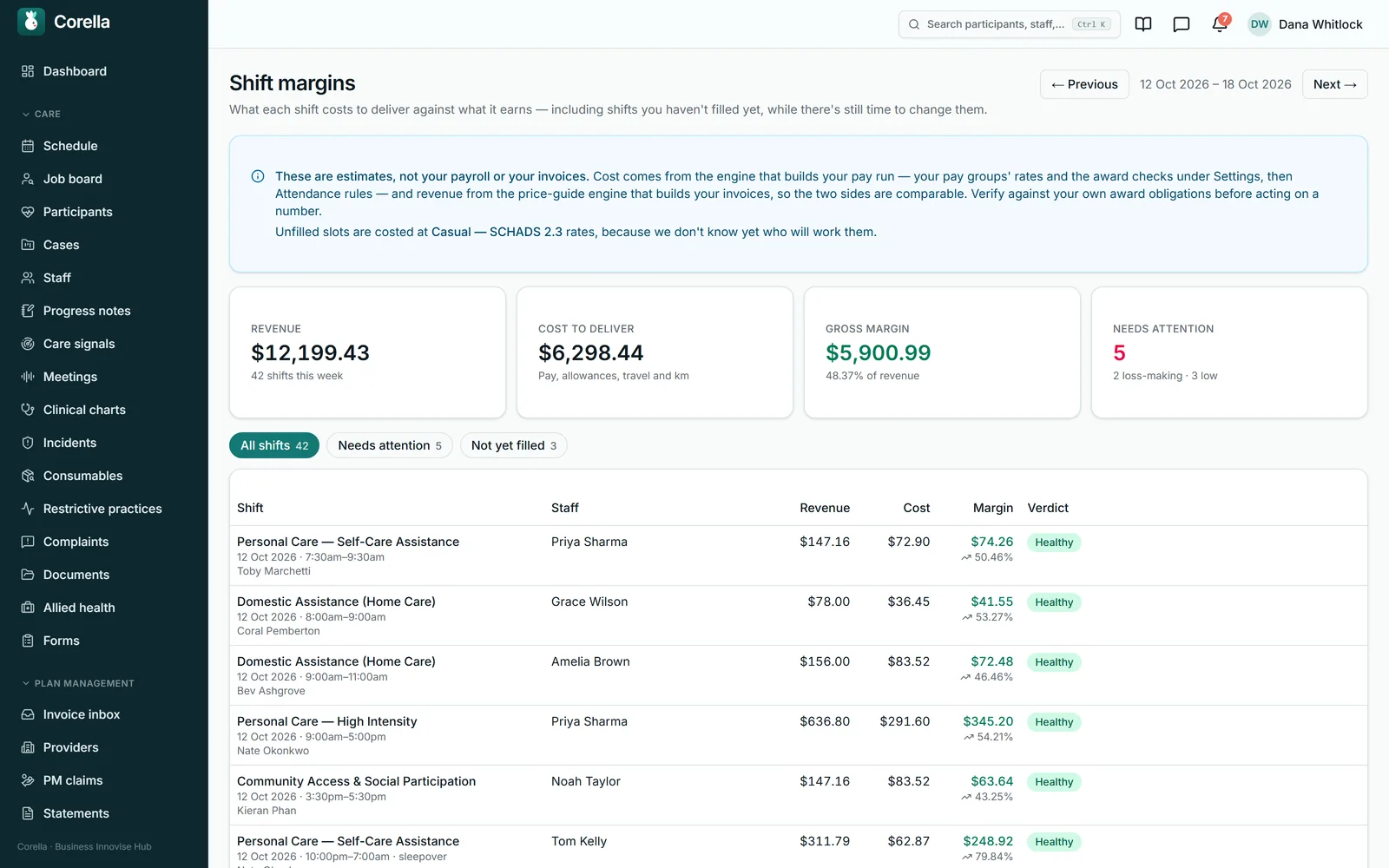This screenshot has width=1389, height=868.
Task: Click the Grace Wilson staff cell
Action: point(589,602)
